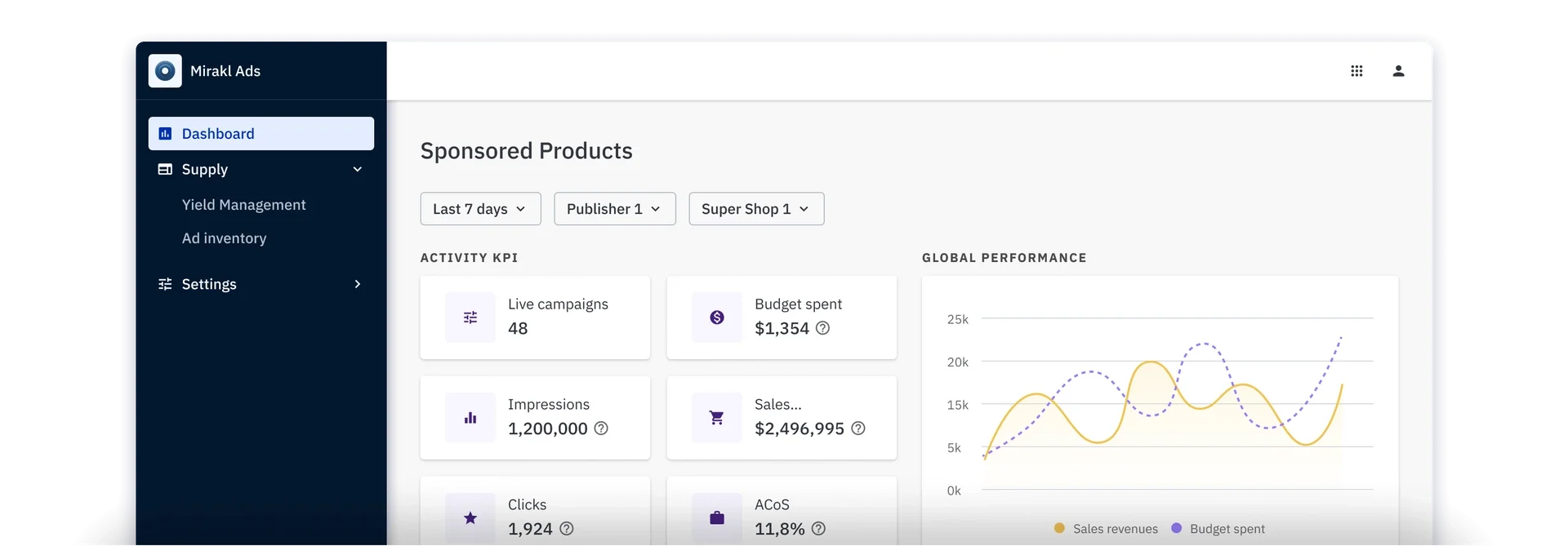
Task: Open the apps grid icon
Action: pos(1356,71)
